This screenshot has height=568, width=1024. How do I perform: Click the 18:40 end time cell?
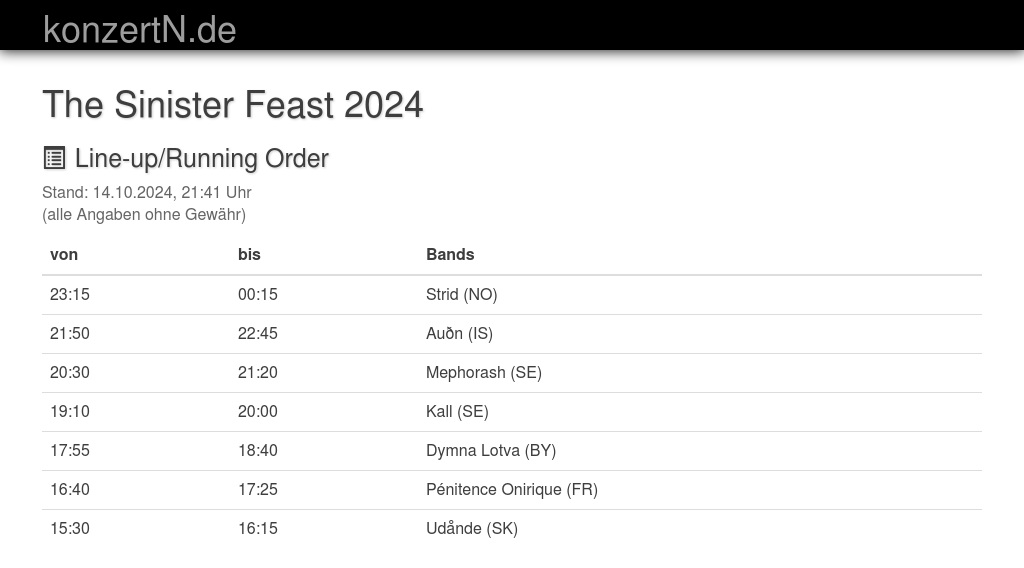tap(258, 450)
